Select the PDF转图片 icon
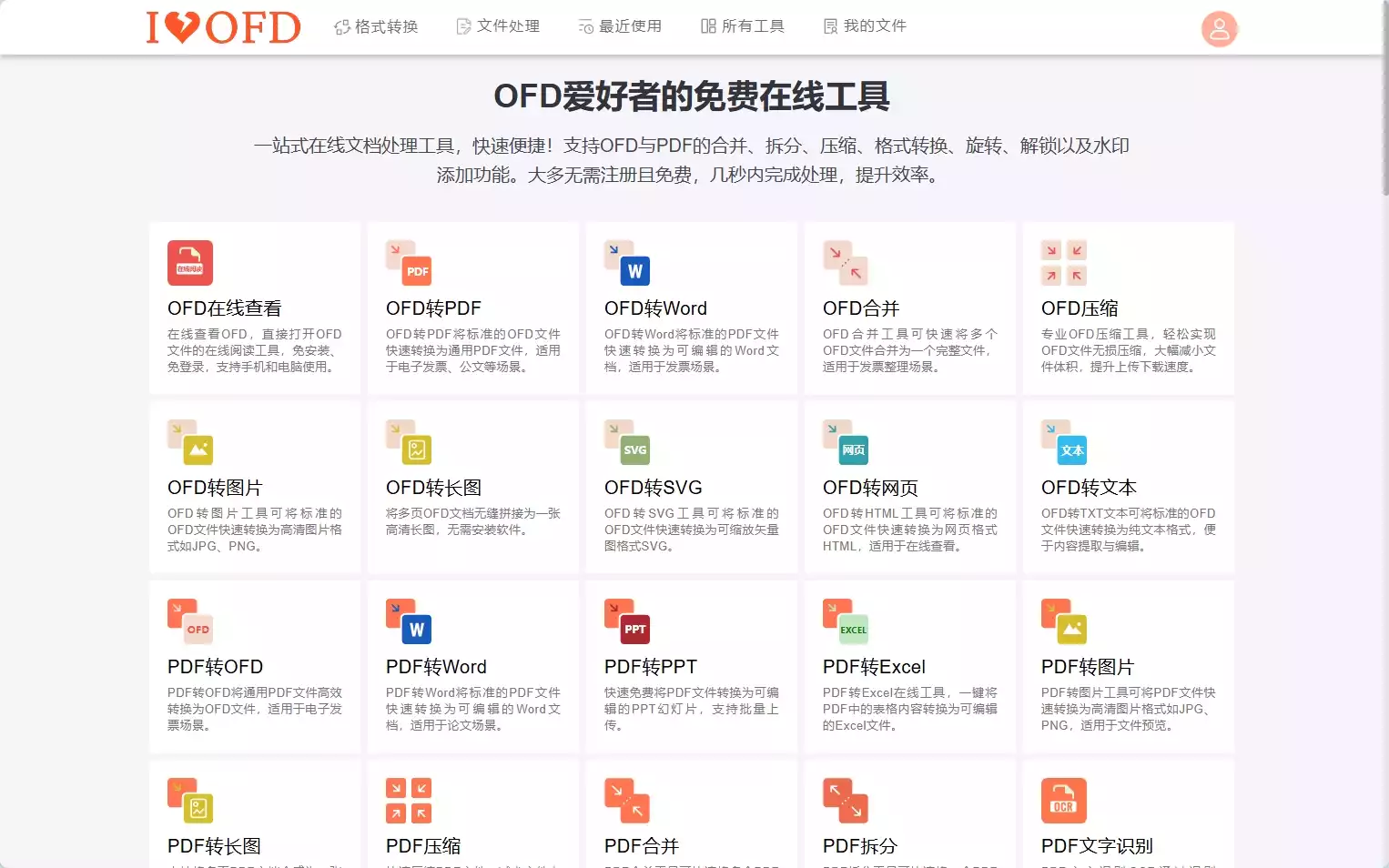 pos(1064,621)
